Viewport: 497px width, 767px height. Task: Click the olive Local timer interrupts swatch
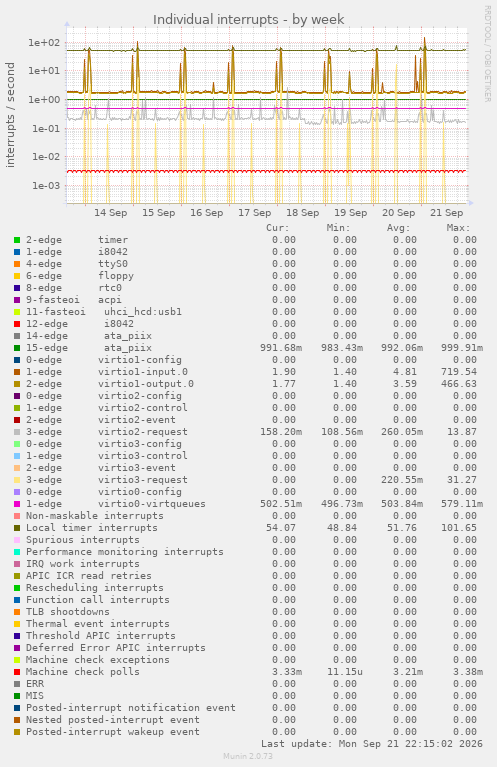click(17, 528)
